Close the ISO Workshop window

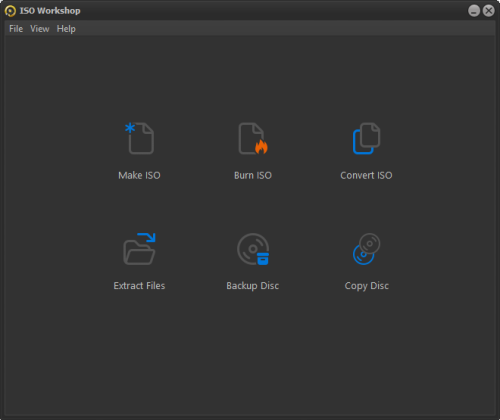pyautogui.click(x=489, y=11)
